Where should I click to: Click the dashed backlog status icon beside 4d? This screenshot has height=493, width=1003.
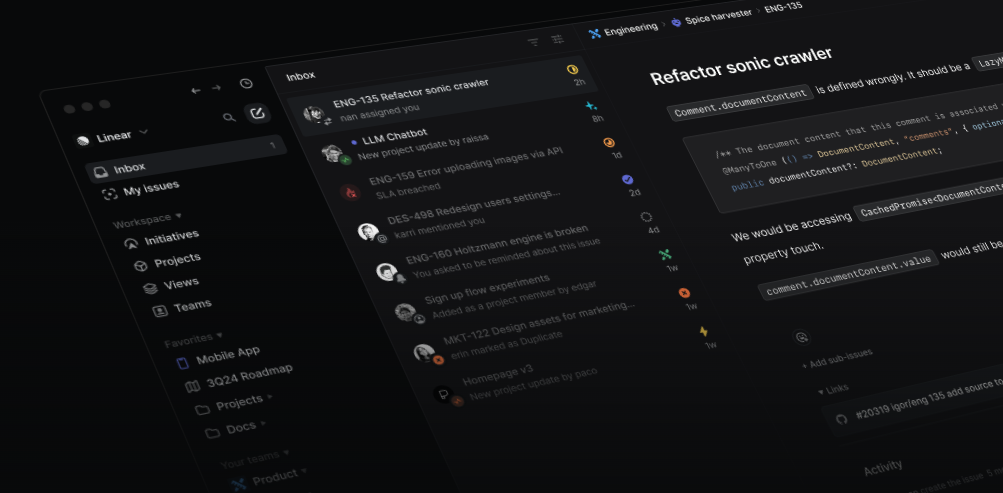click(646, 217)
